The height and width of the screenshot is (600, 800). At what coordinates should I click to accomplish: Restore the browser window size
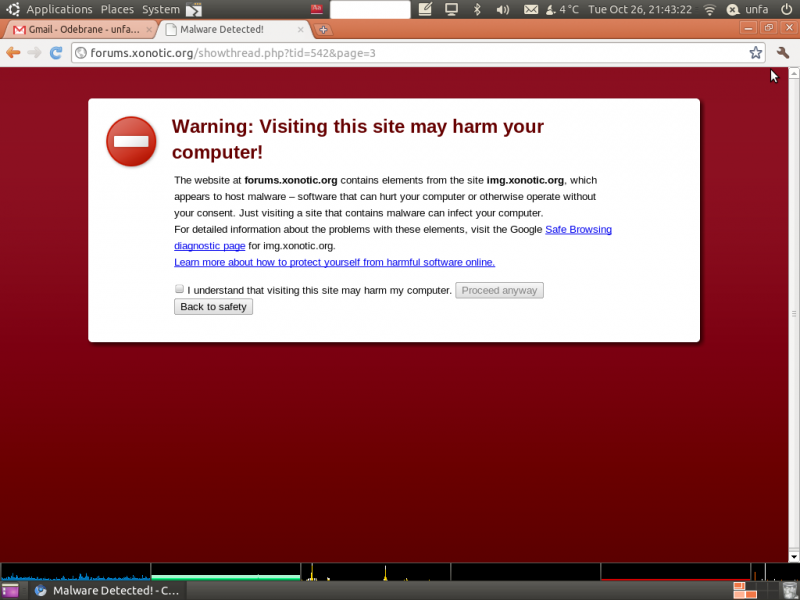(x=768, y=28)
